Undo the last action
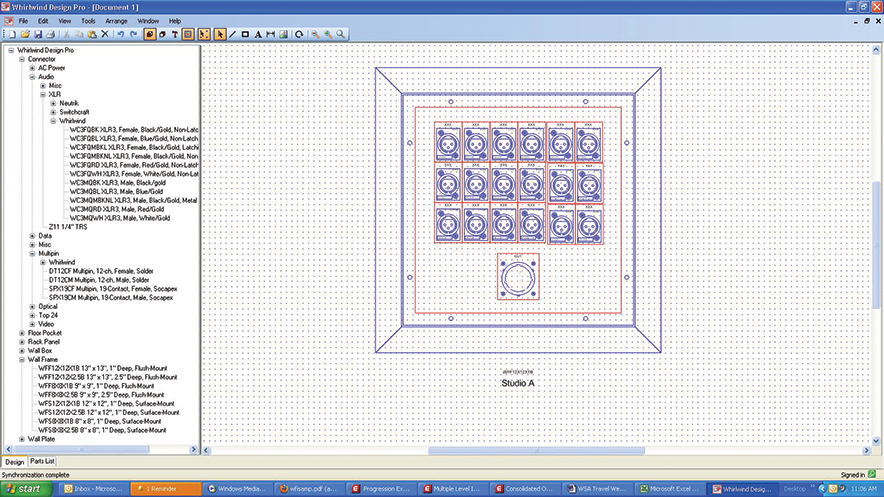This screenshot has width=884, height=497. click(121, 34)
